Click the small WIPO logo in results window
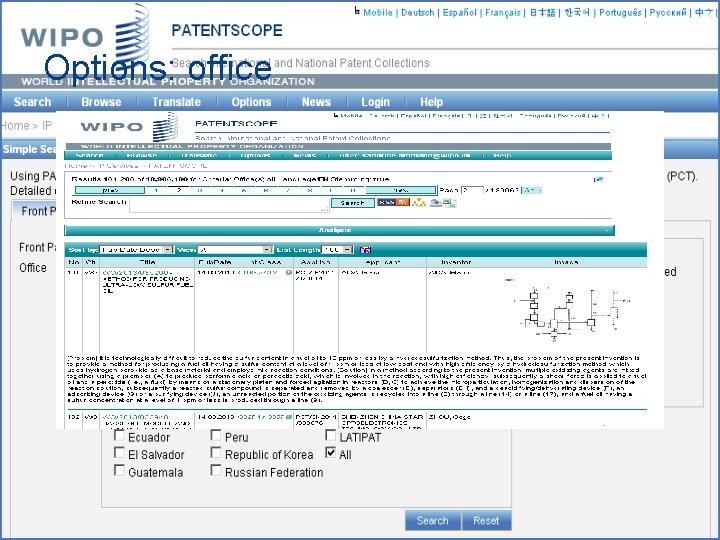This screenshot has width=720, height=540. [129, 127]
